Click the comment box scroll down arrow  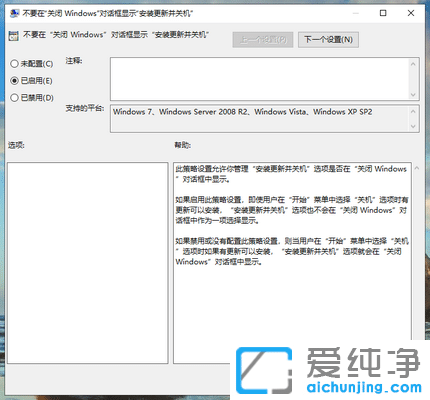point(413,95)
